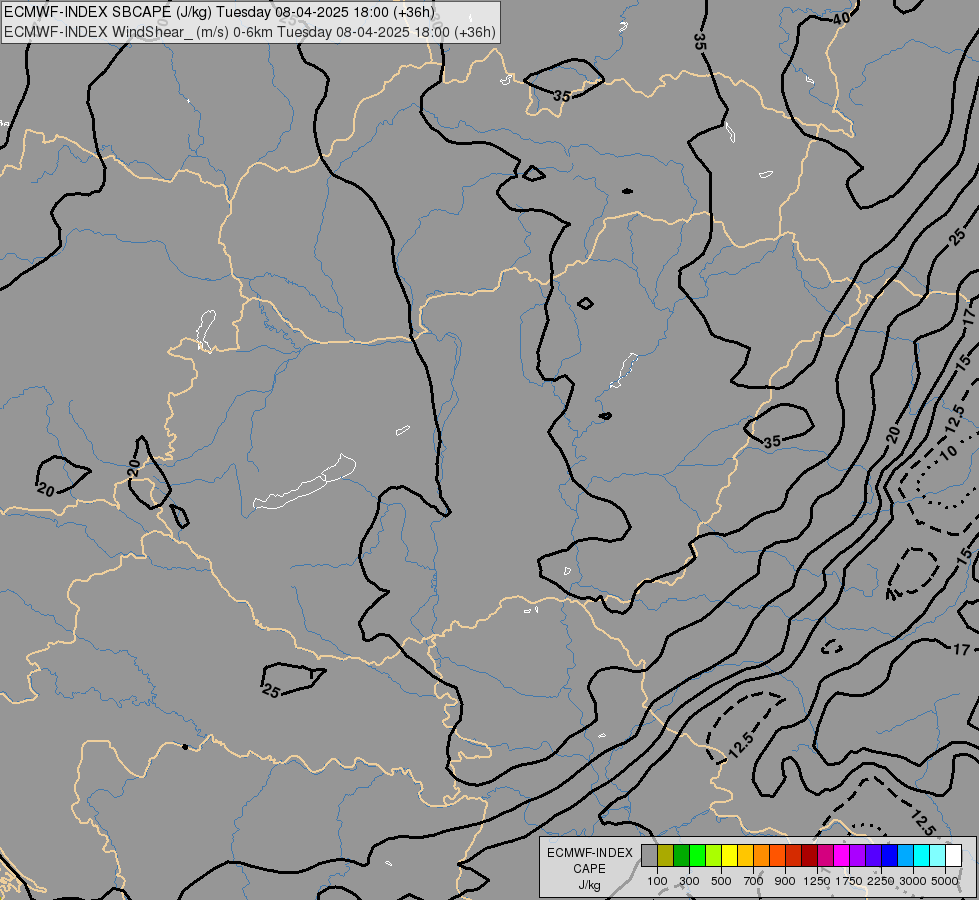Screen dimensions: 979x900
Task: Click the SBCAPE title line at top
Action: pyautogui.click(x=219, y=12)
